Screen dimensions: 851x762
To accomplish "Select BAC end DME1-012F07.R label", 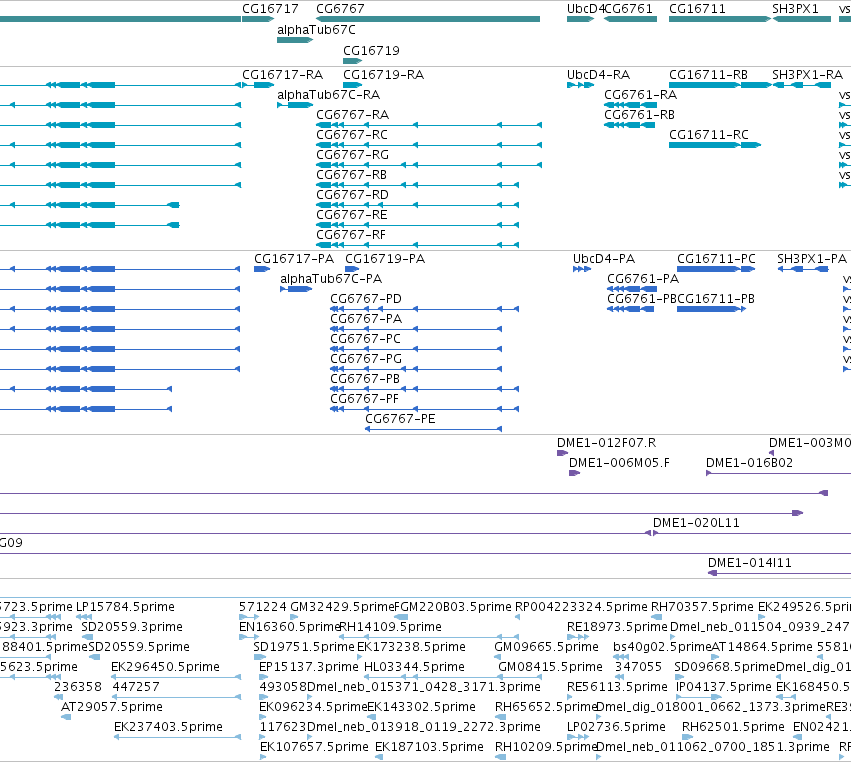I will click(x=607, y=443).
